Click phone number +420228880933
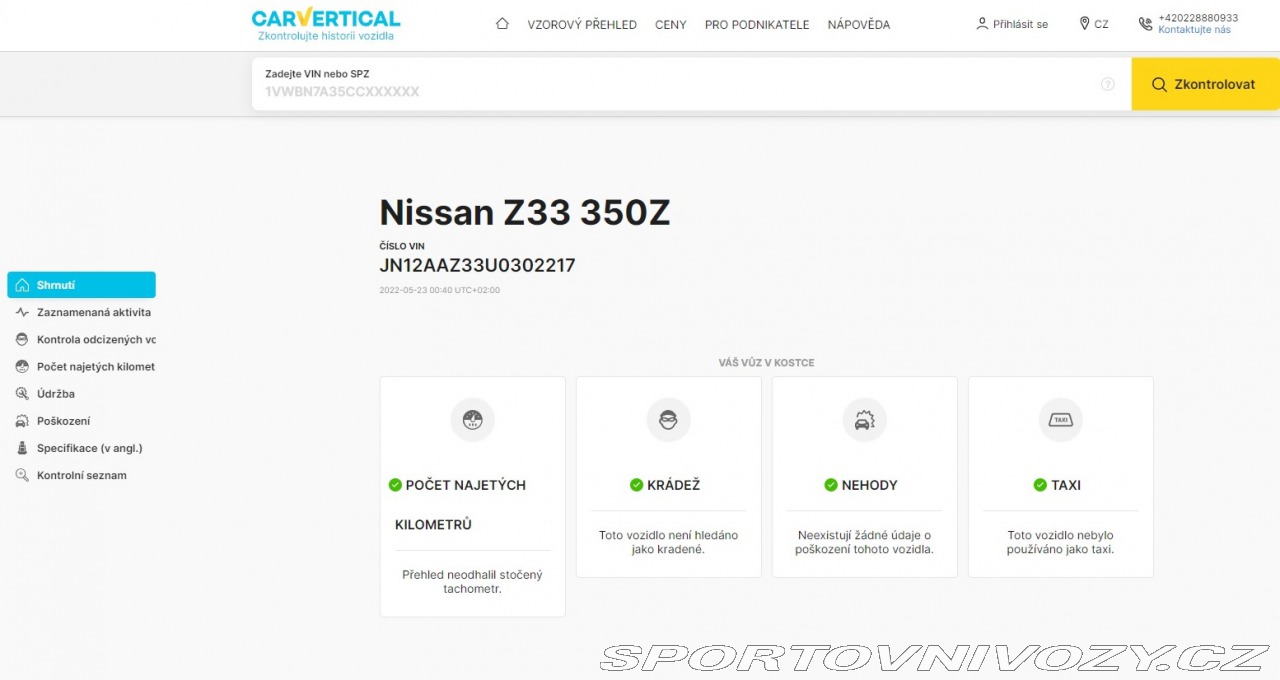Viewport: 1280px width, 680px height. (1198, 18)
